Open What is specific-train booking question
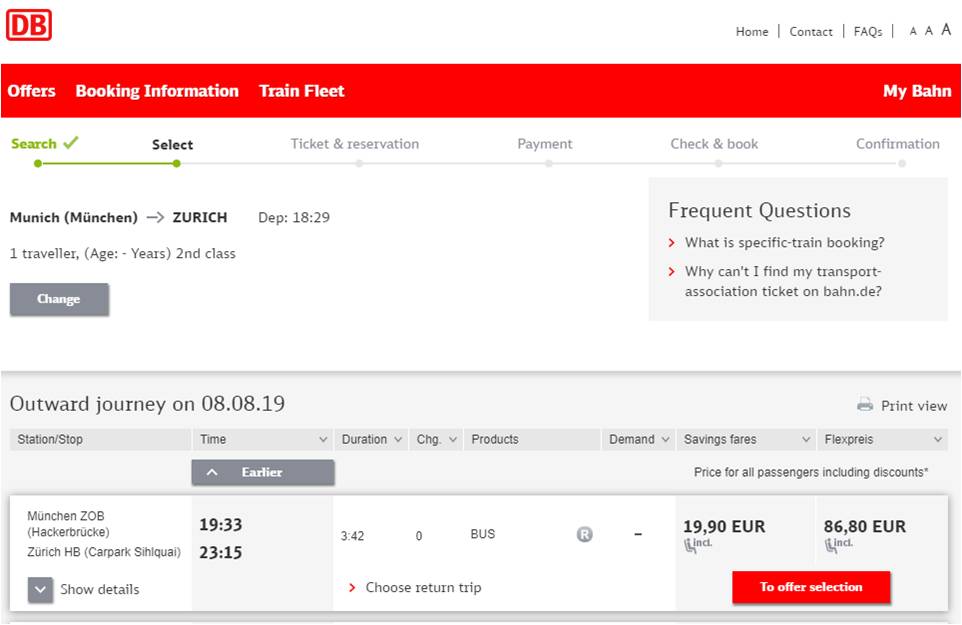The image size is (962, 625). 785,243
